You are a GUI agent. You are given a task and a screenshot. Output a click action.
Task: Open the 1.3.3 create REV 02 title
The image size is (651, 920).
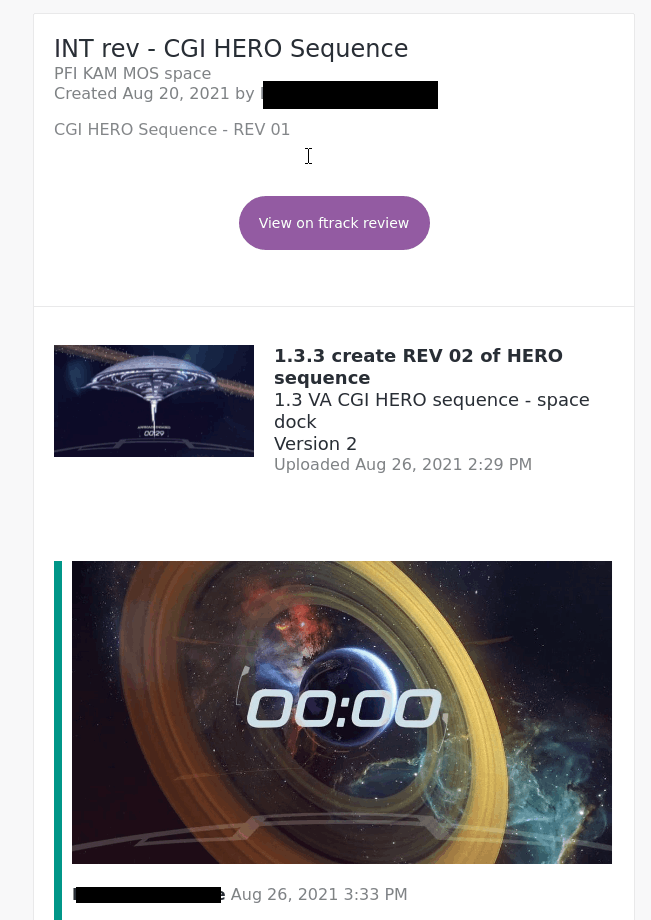click(x=418, y=366)
